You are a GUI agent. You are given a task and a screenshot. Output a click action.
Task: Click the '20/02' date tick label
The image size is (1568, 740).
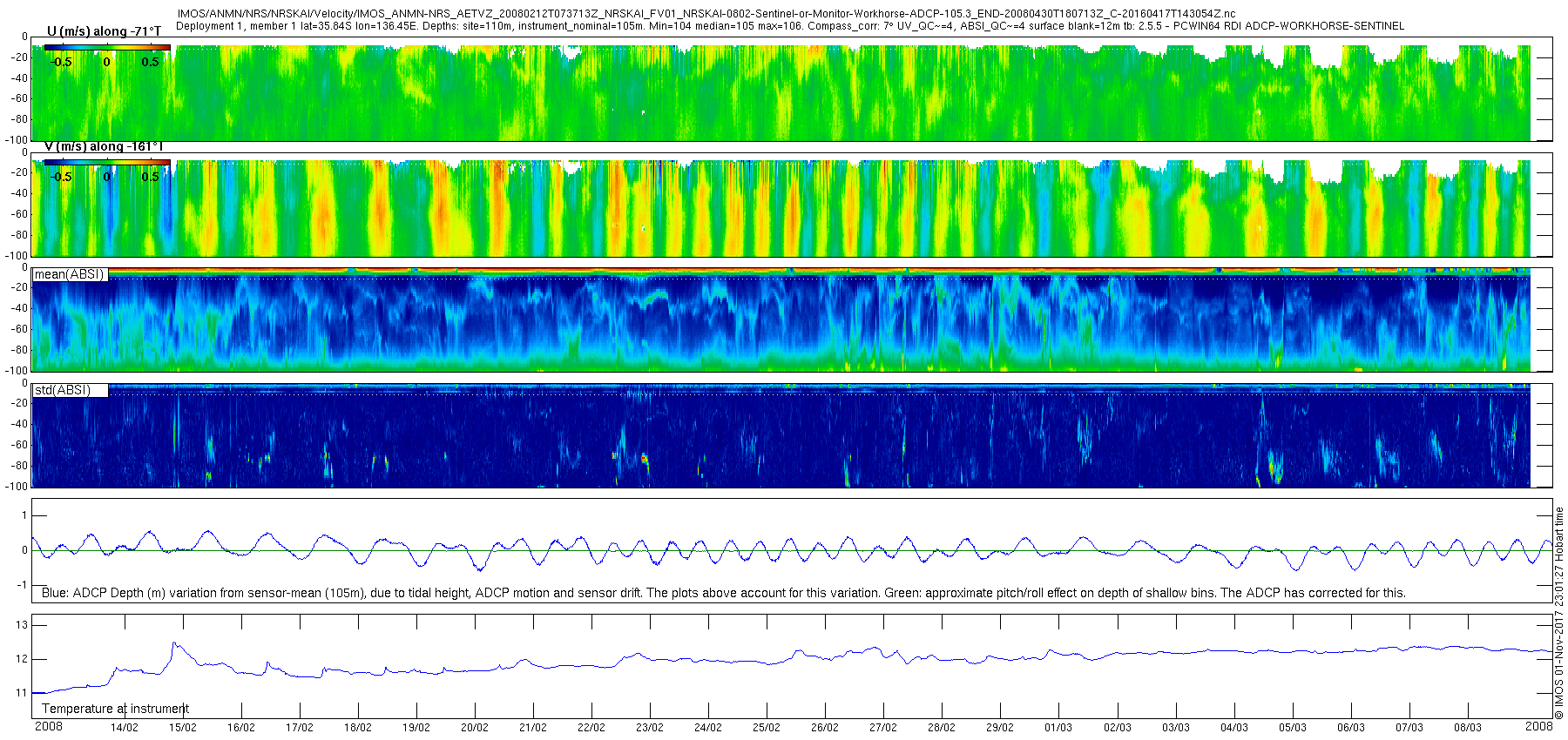click(475, 728)
